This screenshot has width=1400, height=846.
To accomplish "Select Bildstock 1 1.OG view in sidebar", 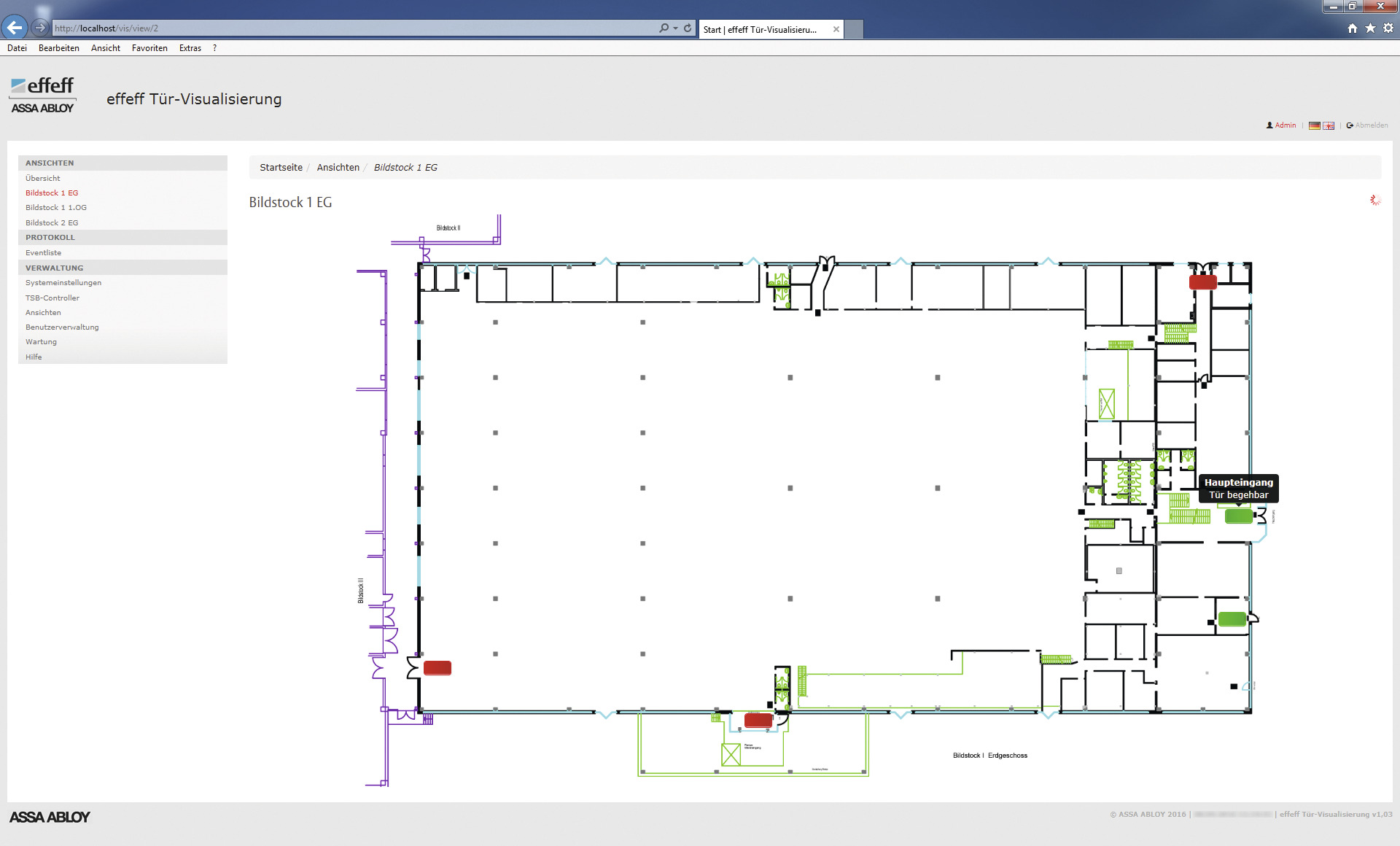I will click(x=56, y=208).
